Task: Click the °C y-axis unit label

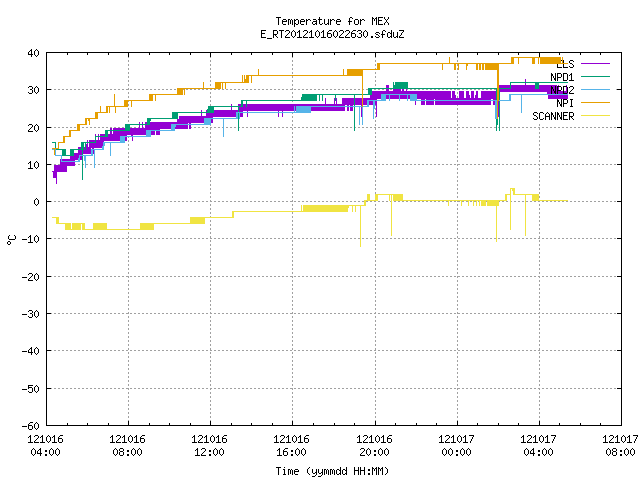Action: click(x=11, y=240)
